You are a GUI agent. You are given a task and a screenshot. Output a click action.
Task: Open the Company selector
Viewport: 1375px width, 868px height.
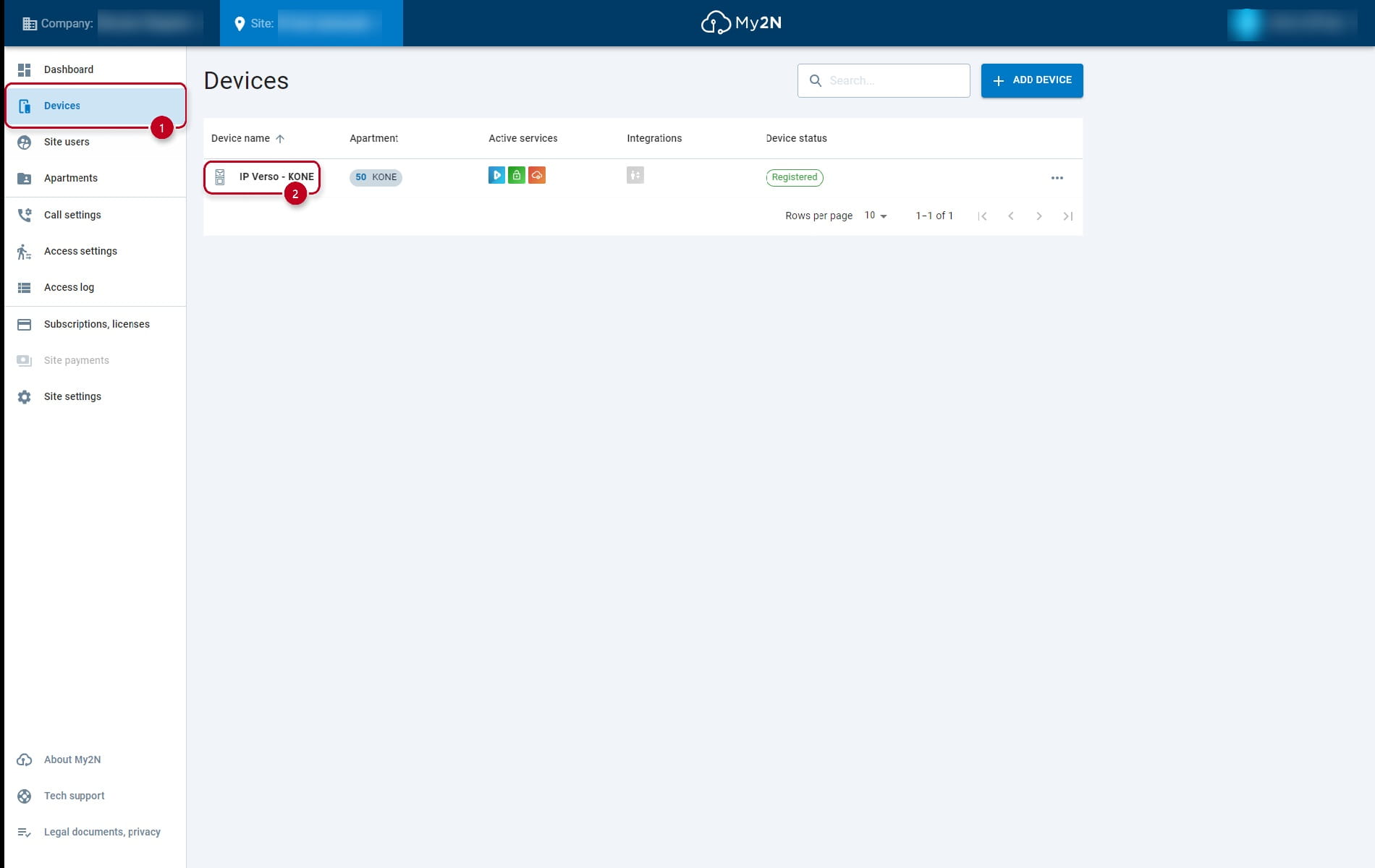coord(112,23)
